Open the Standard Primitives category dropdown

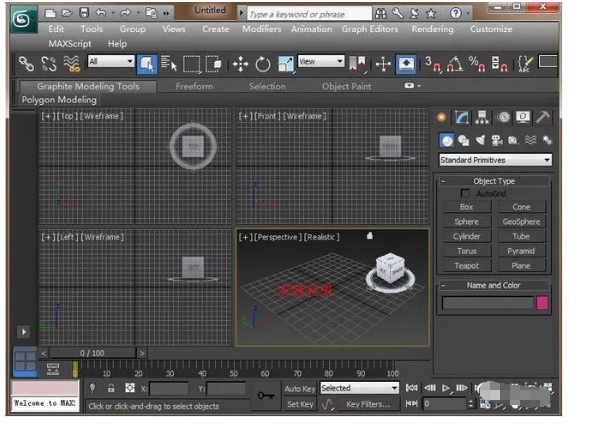[x=495, y=160]
